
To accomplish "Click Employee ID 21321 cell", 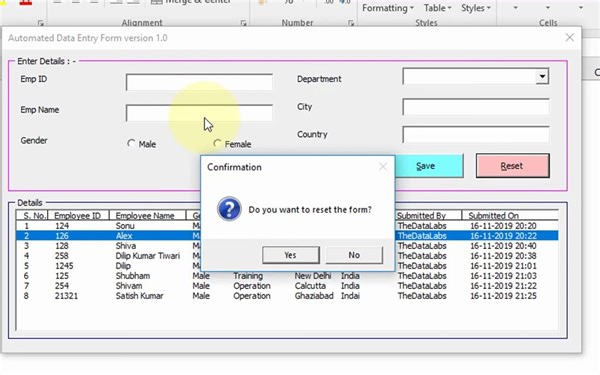I will click(x=66, y=295).
